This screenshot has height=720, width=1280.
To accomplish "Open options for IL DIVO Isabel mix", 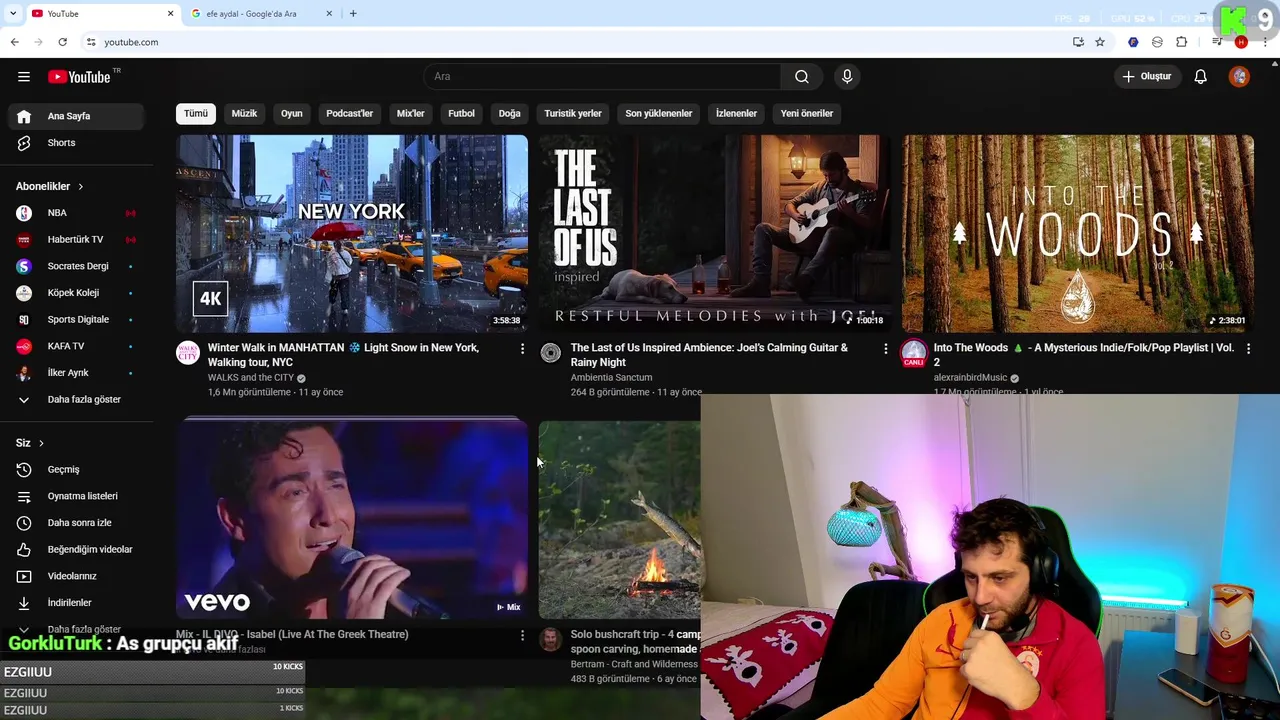I will click(522, 635).
